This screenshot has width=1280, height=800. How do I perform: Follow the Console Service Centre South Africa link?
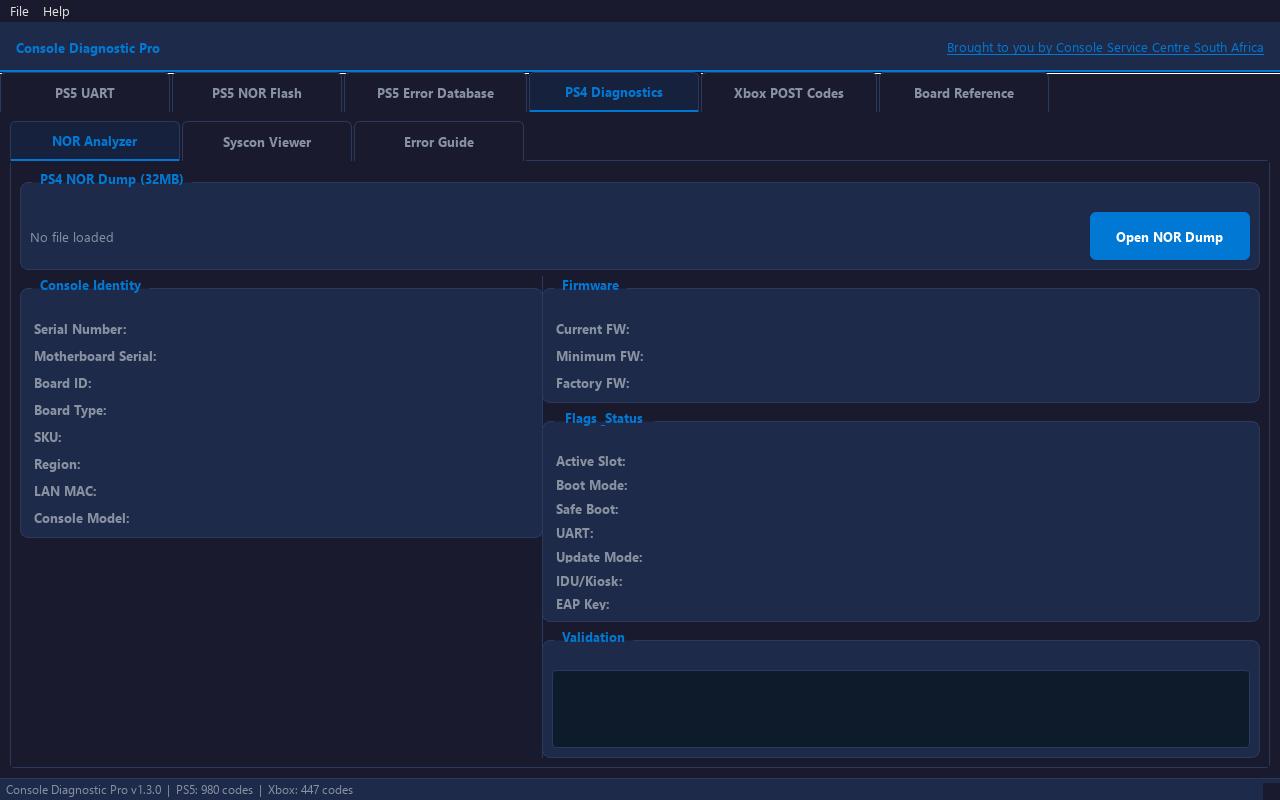1105,48
